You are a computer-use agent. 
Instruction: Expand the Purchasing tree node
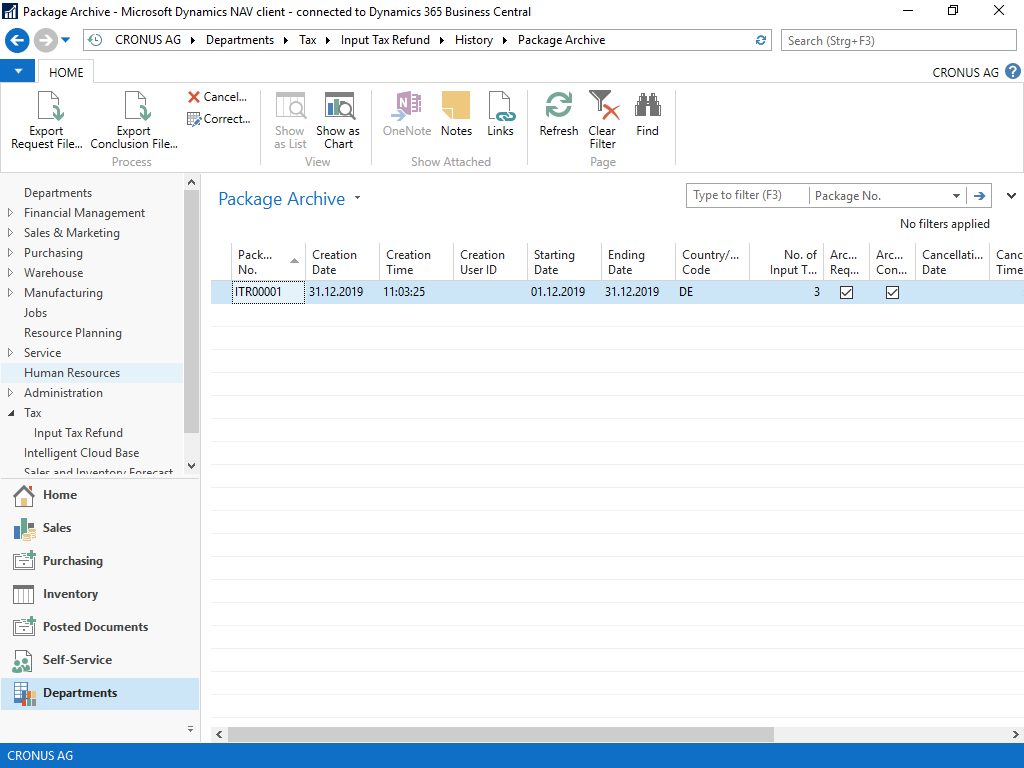click(10, 253)
